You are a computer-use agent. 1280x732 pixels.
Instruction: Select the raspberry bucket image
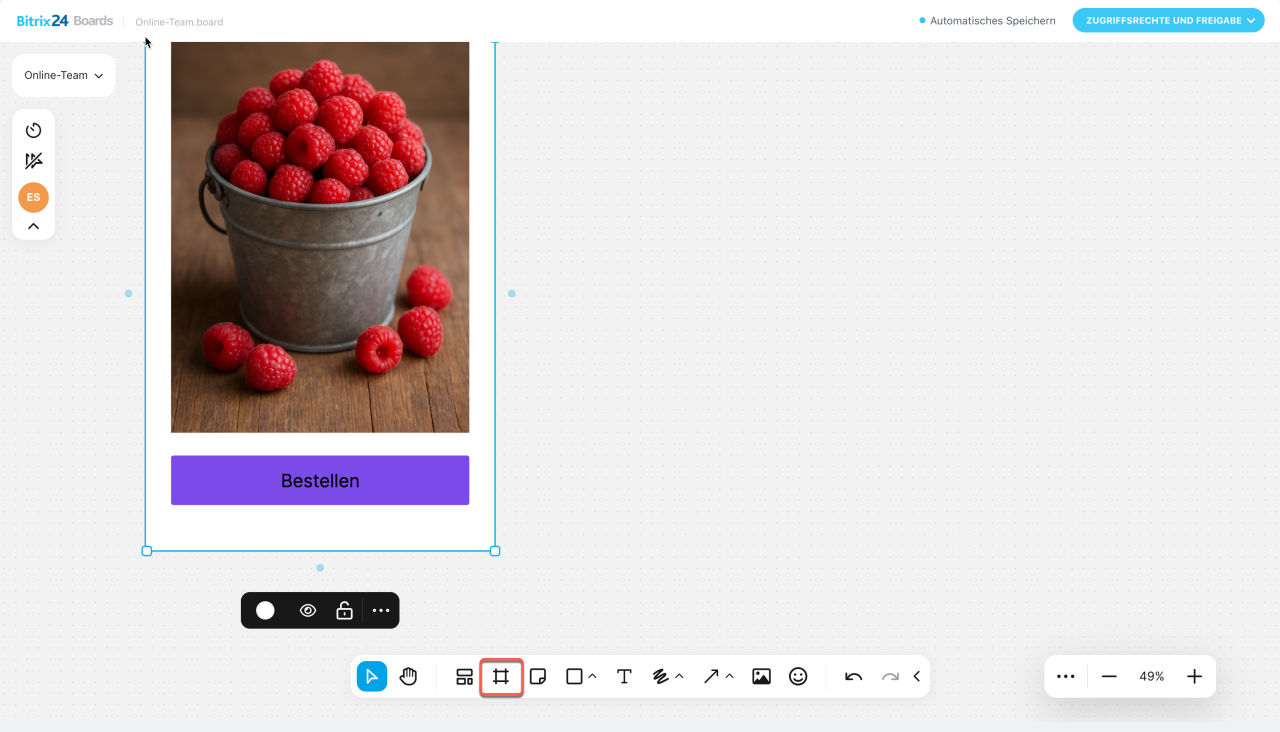[320, 237]
